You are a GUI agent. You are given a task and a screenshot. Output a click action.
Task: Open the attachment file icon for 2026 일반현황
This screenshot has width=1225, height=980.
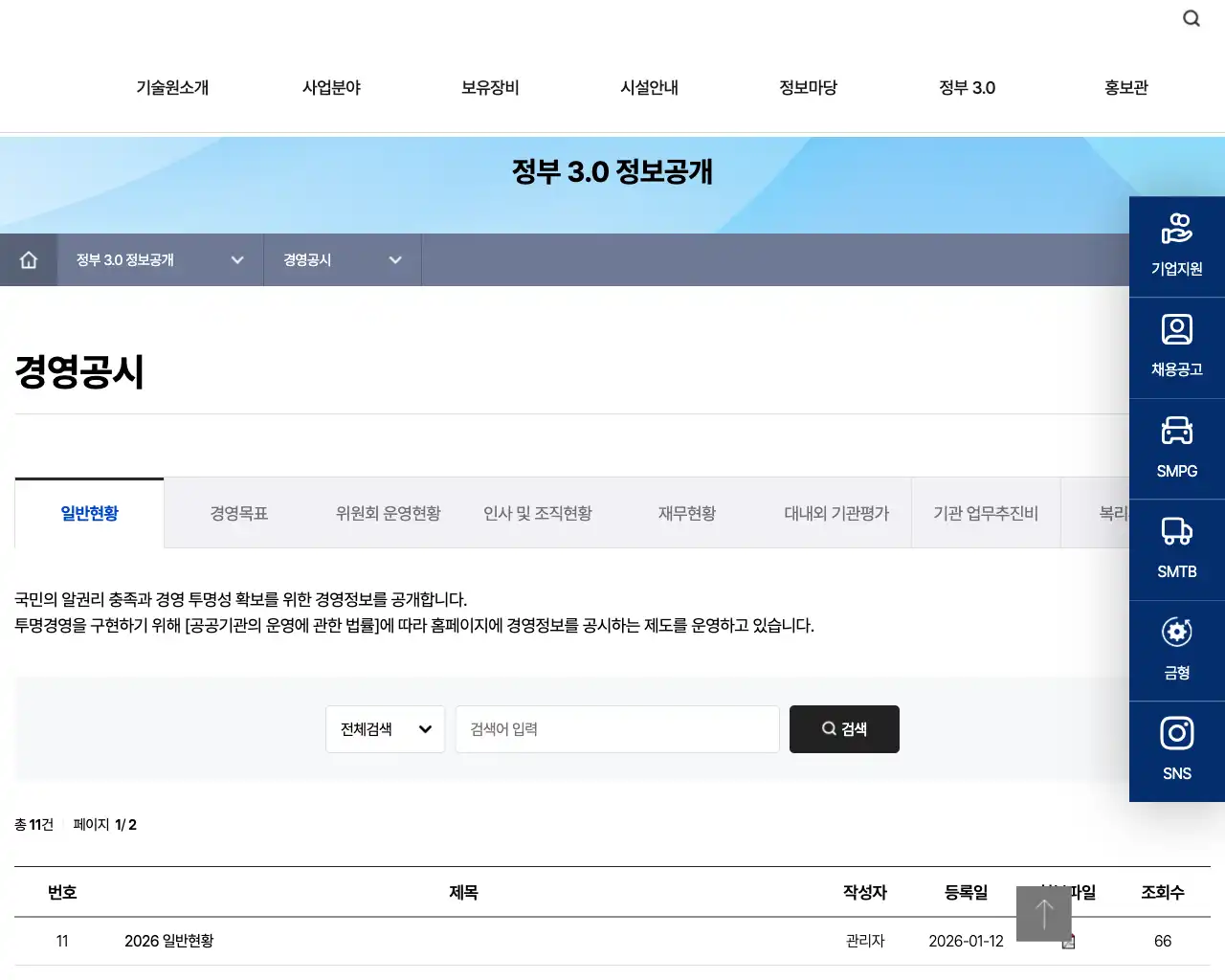pos(1067,942)
